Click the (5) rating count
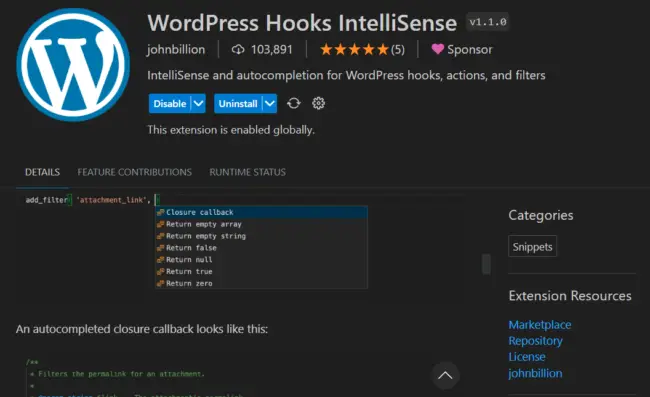 398,50
